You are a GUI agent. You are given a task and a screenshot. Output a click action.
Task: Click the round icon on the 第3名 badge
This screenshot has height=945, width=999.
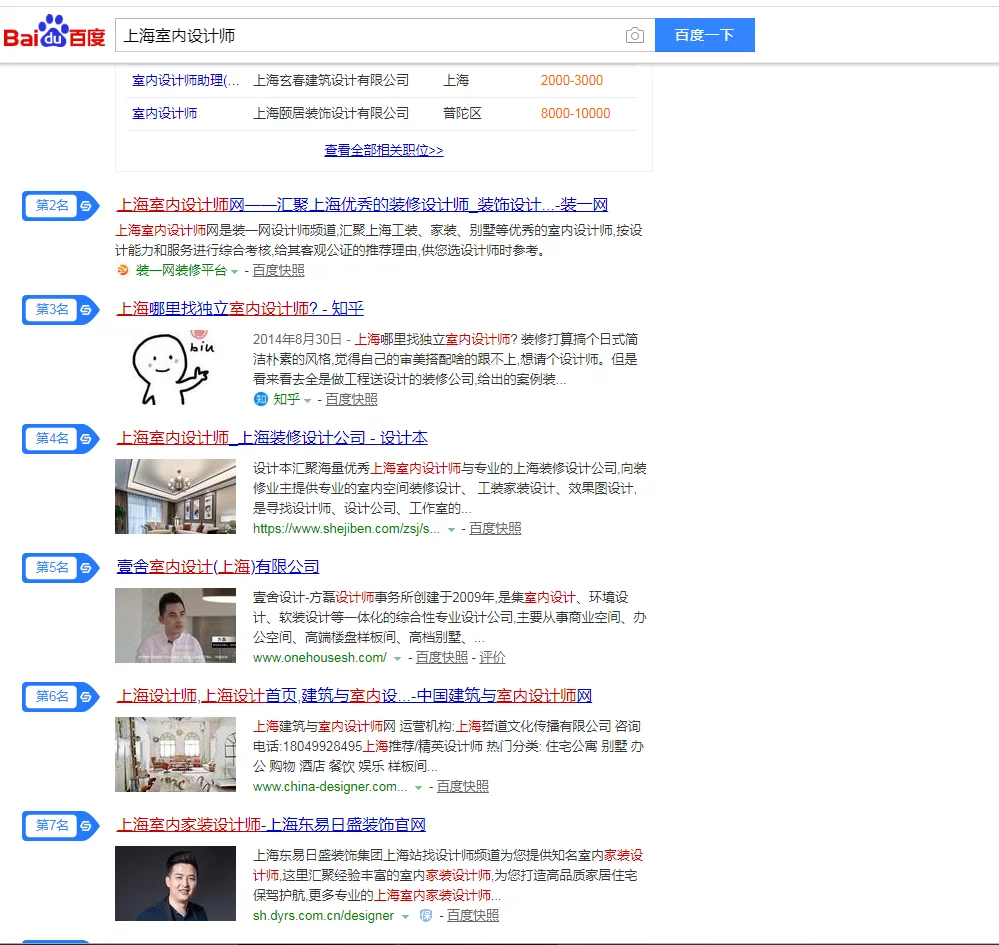pyautogui.click(x=86, y=310)
